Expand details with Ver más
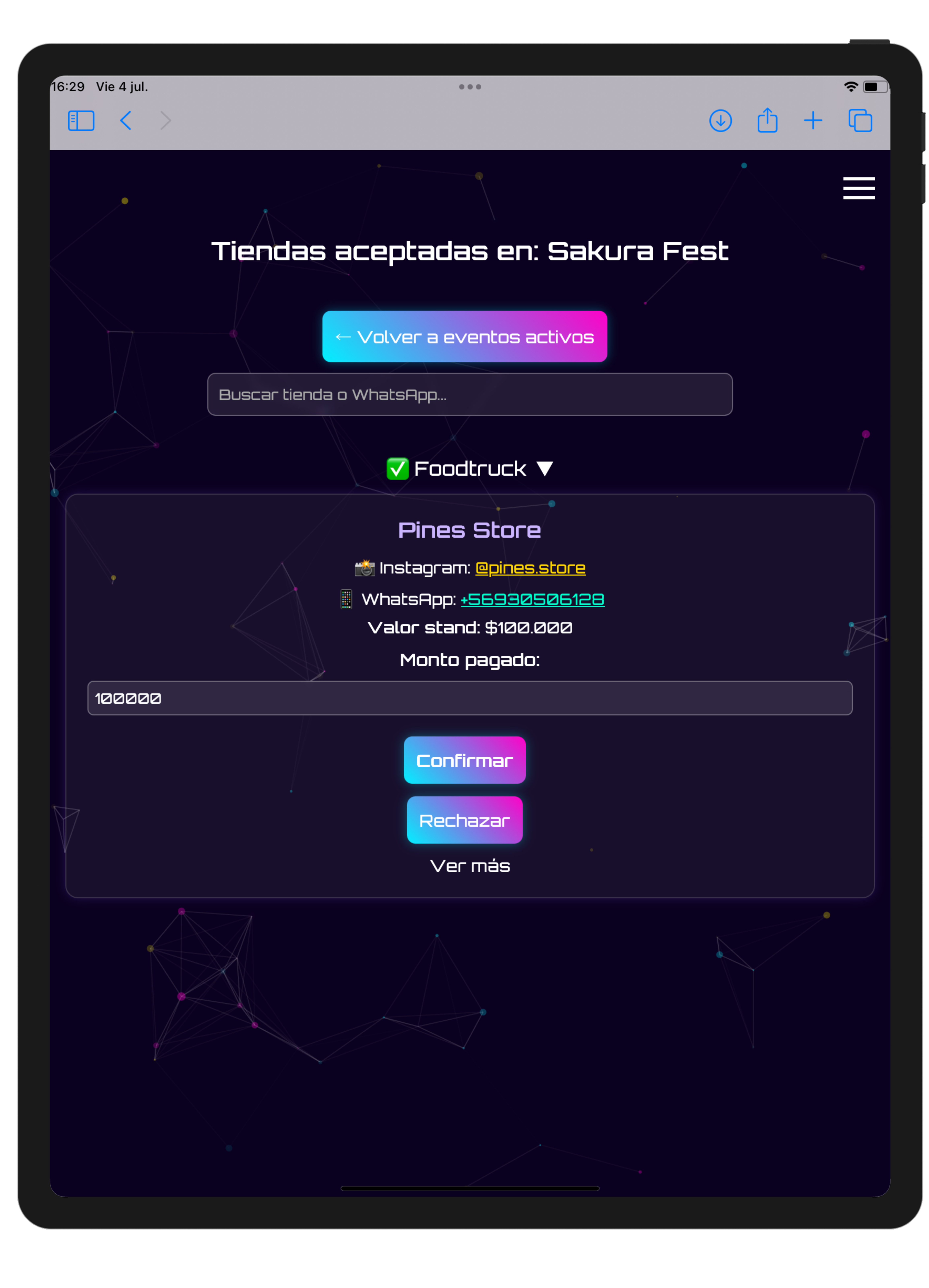929x1288 pixels. [x=470, y=866]
